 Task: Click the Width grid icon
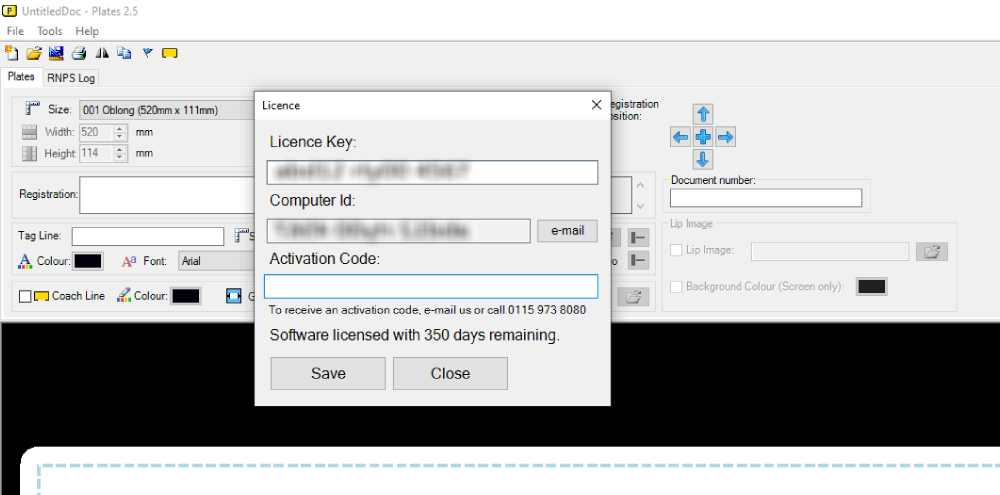tap(30, 133)
